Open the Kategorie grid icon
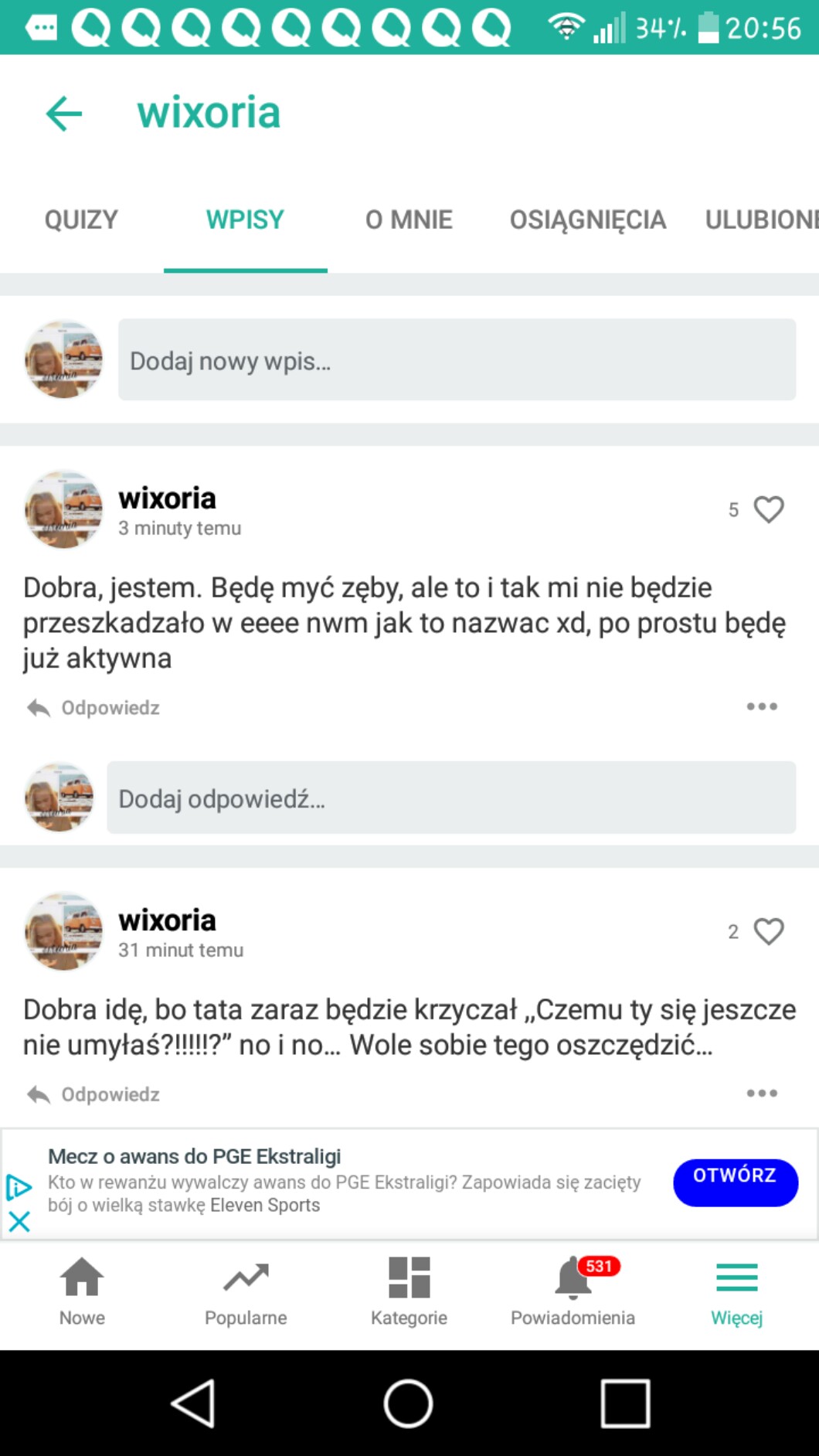This screenshot has height=1456, width=819. click(409, 1291)
